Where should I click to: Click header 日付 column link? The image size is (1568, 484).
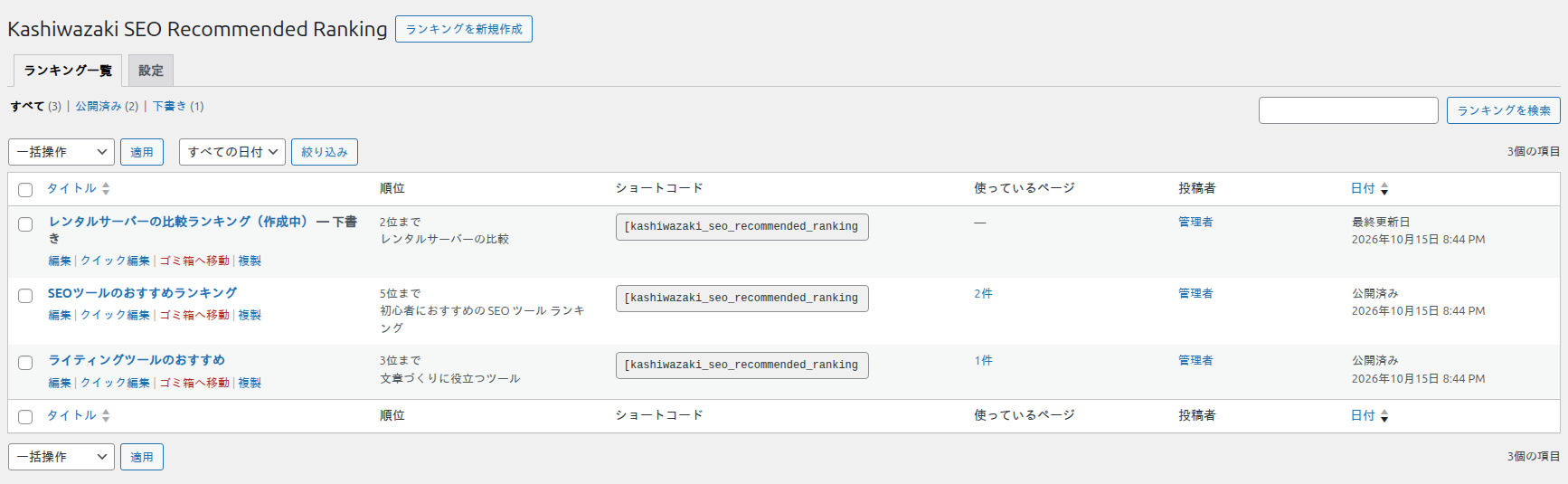point(1363,188)
